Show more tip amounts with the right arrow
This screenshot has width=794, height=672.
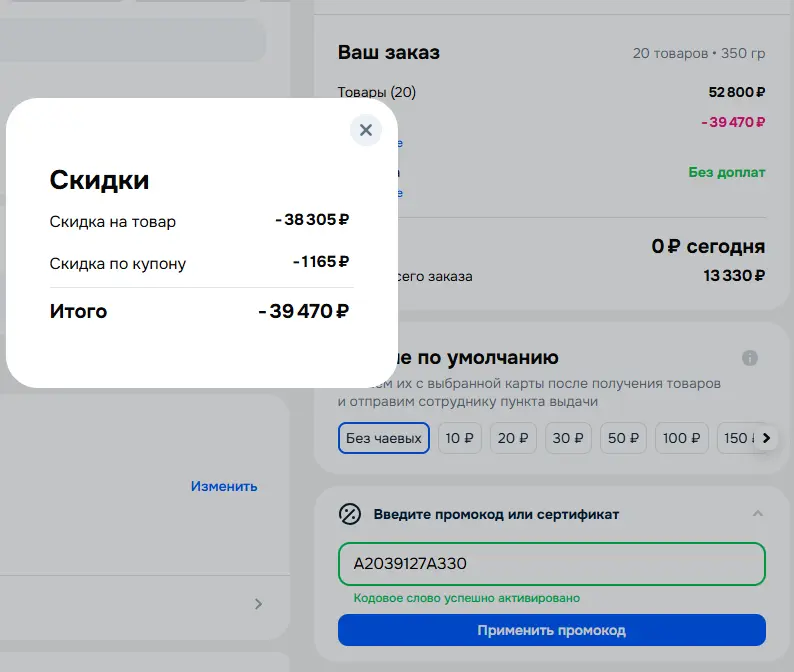[x=766, y=438]
